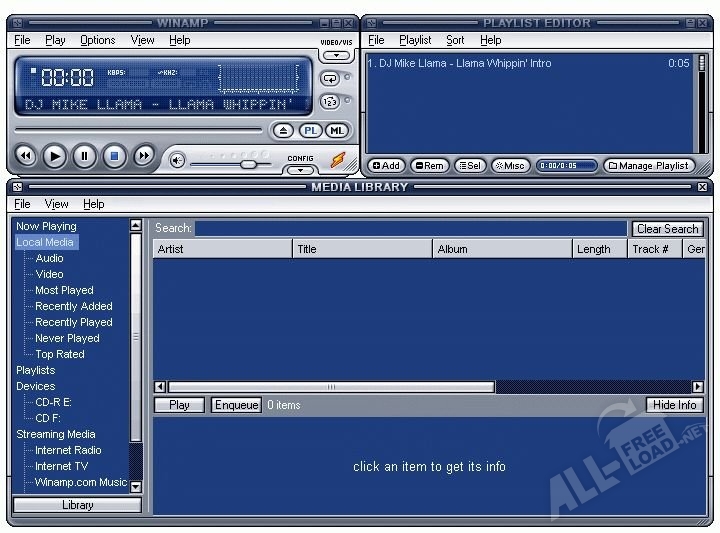Click the media library Search field
The height and width of the screenshot is (533, 720).
pyautogui.click(x=411, y=228)
